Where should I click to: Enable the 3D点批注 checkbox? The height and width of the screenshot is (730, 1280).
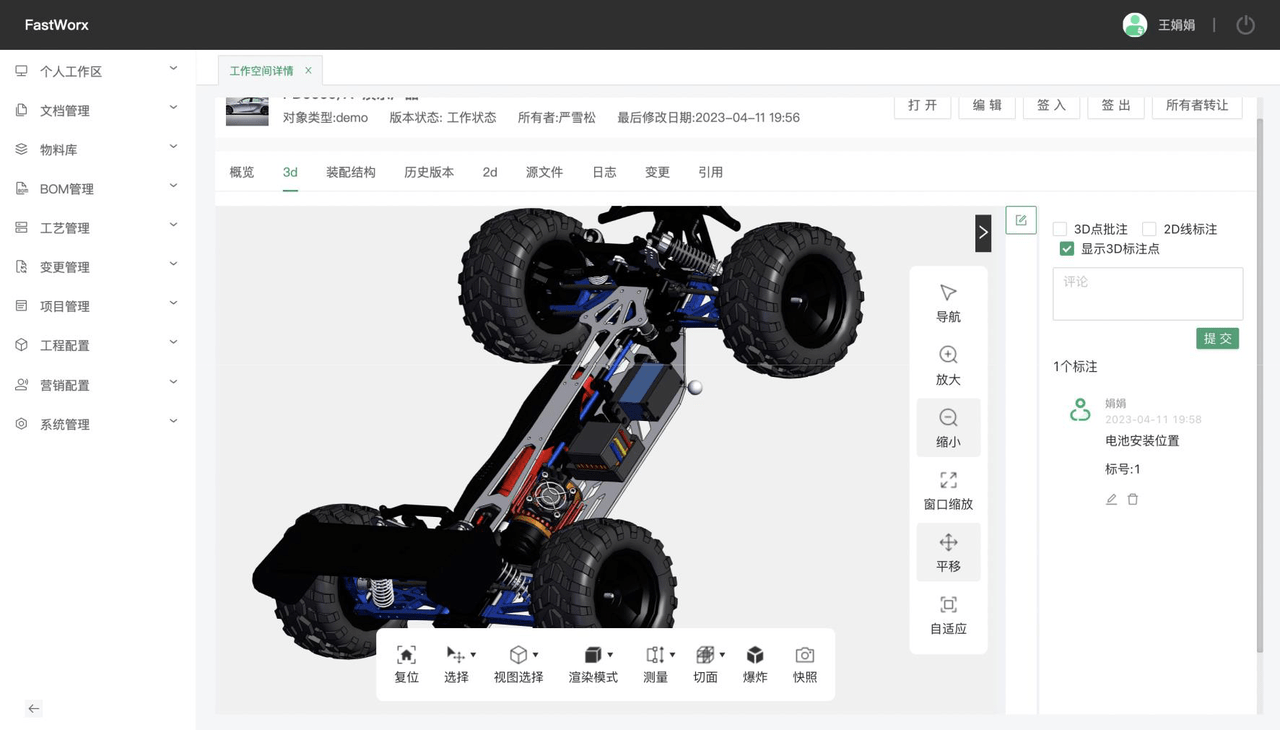pos(1060,228)
